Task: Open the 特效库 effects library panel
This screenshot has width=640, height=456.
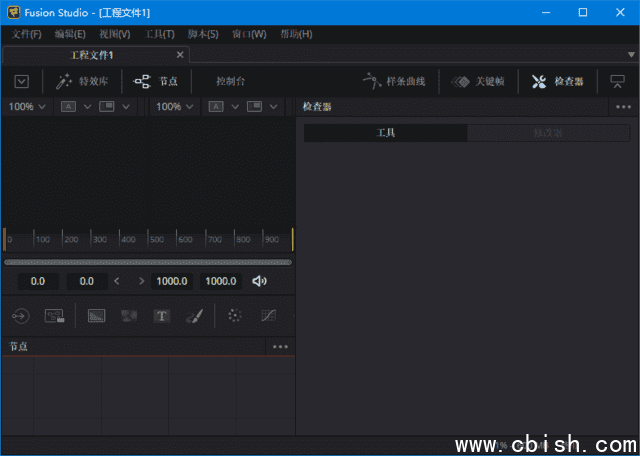Action: (x=82, y=82)
